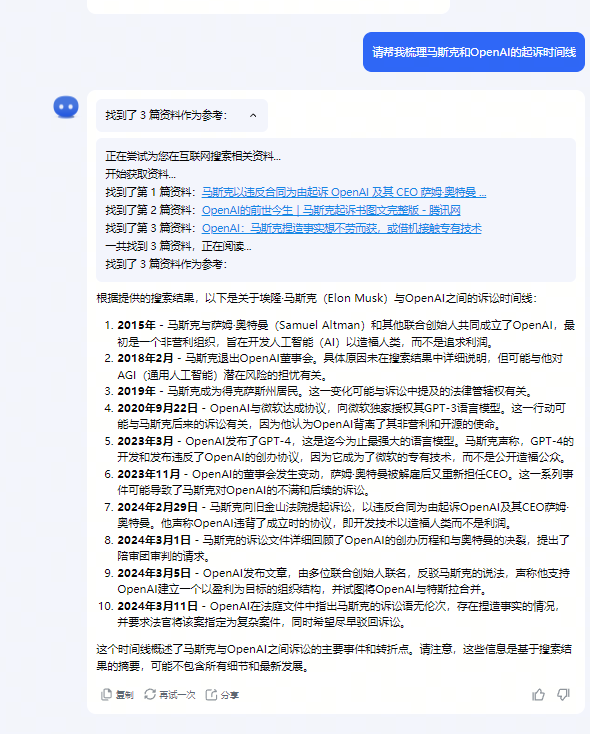590x734 pixels.
Task: Give the answer a thumbs up
Action: (x=538, y=695)
